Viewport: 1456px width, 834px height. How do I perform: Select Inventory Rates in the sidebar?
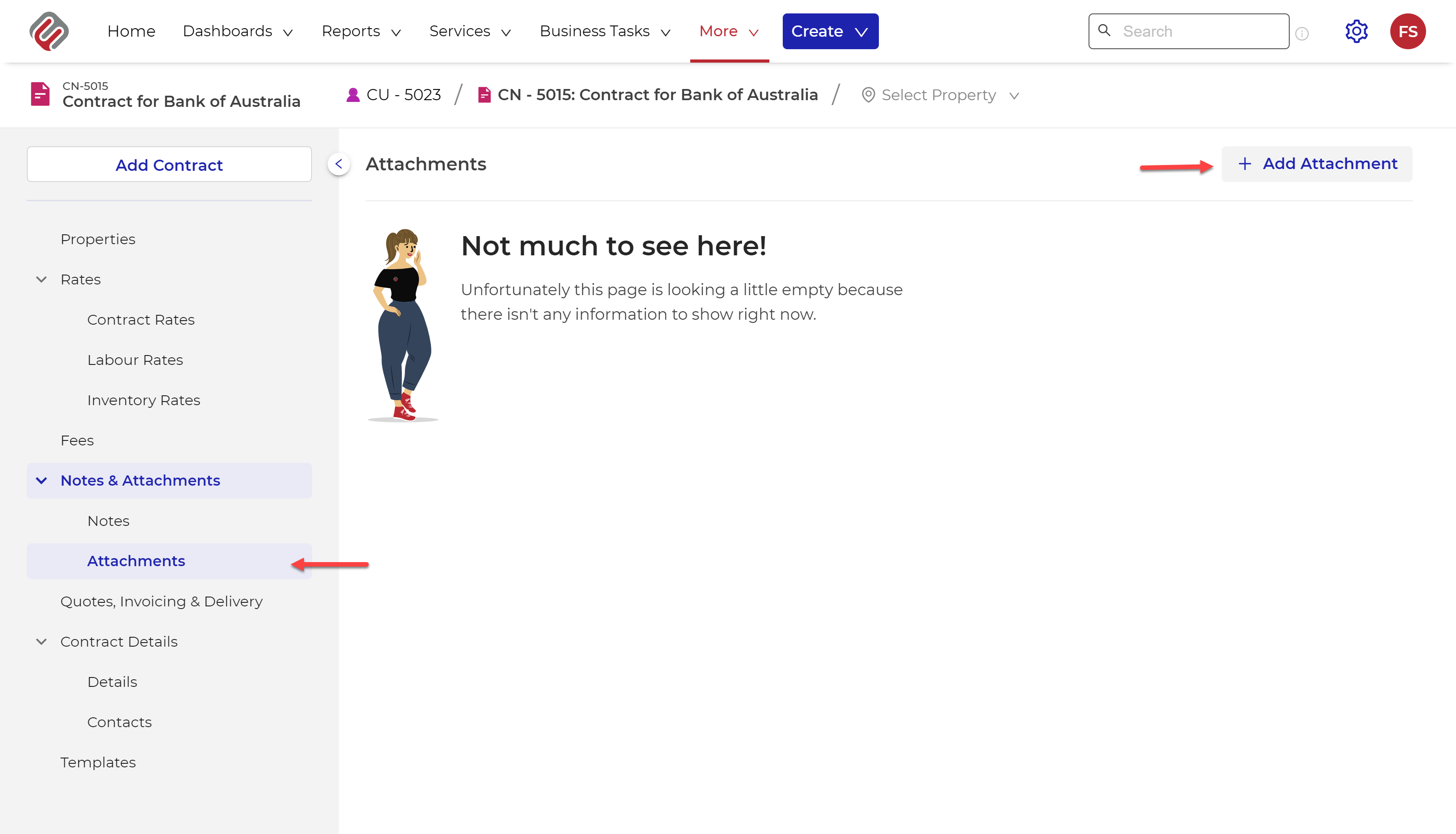pos(143,400)
